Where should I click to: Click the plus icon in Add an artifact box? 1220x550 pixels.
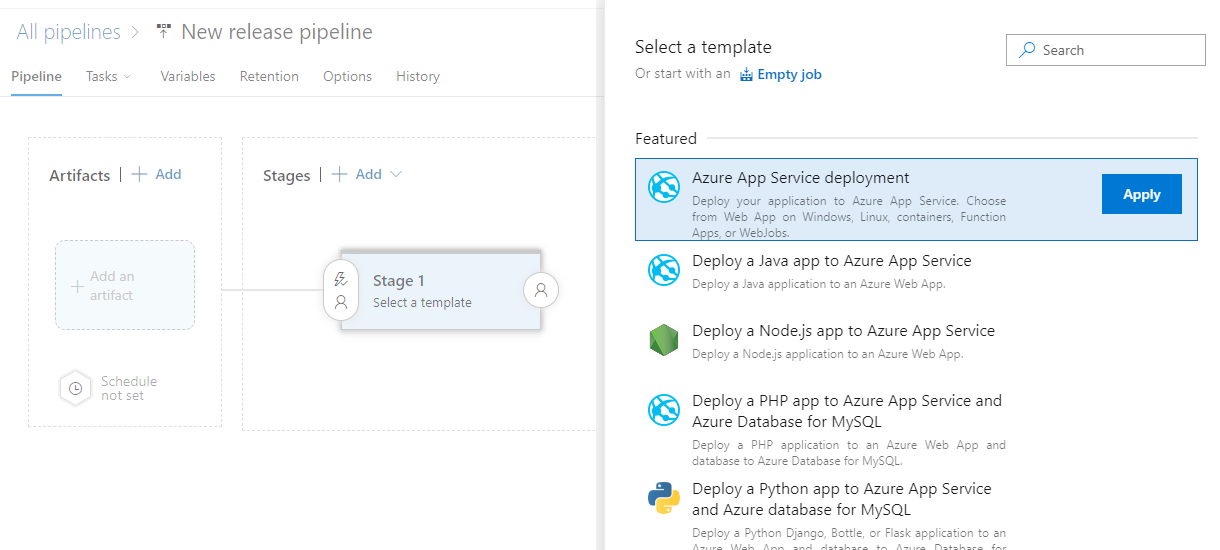click(x=77, y=286)
